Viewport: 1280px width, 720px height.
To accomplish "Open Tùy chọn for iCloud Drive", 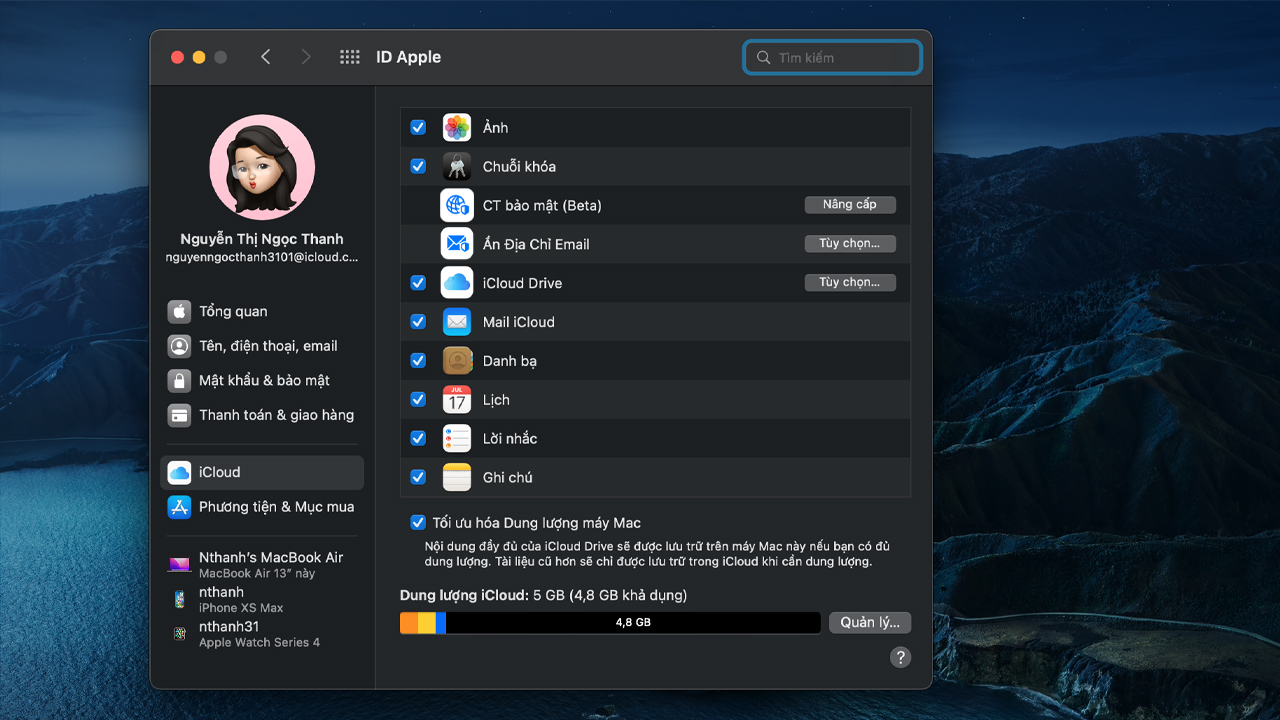I will pyautogui.click(x=850, y=283).
